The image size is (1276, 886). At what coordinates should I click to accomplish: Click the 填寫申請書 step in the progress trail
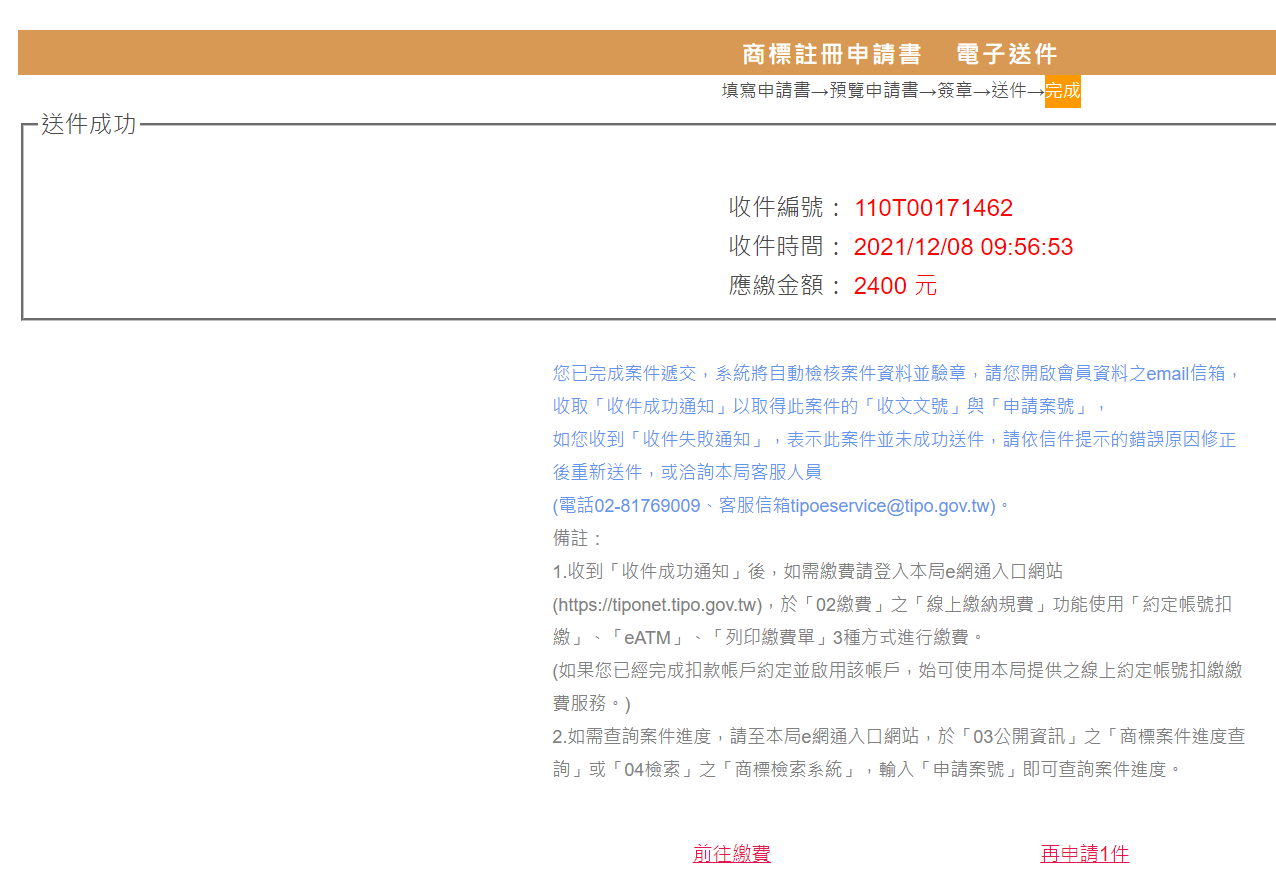[766, 91]
